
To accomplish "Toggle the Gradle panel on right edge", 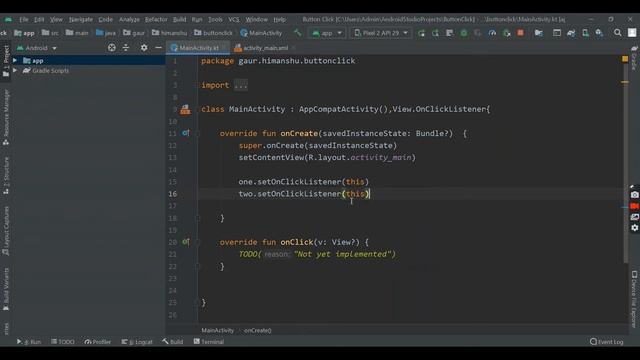I will point(634,58).
